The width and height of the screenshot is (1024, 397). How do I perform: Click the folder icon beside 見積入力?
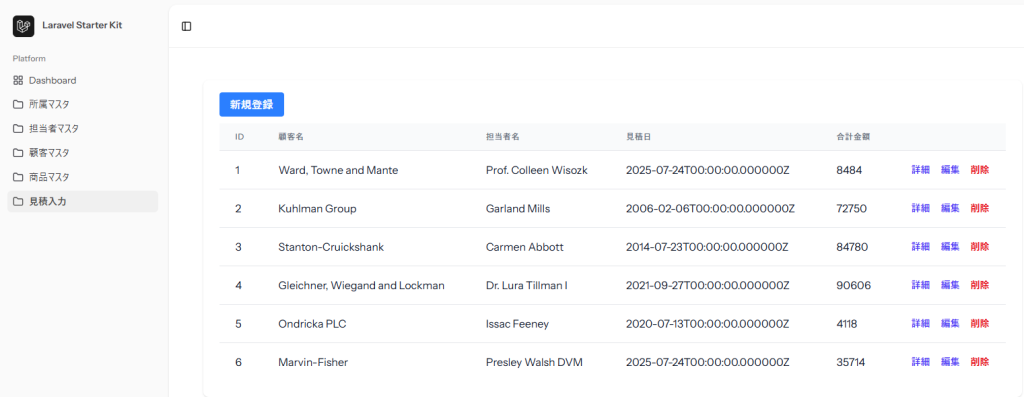pyautogui.click(x=18, y=201)
